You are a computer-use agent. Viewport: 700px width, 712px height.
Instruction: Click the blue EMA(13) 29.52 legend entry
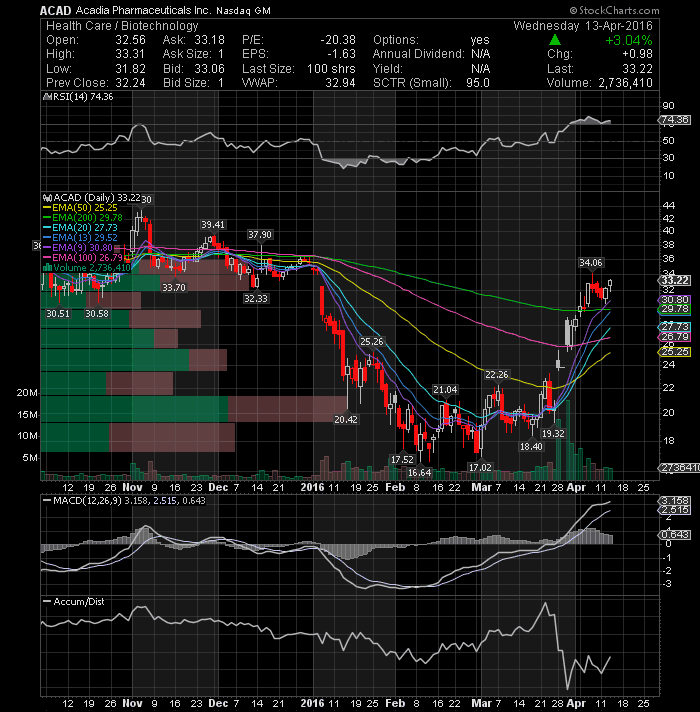click(x=80, y=237)
